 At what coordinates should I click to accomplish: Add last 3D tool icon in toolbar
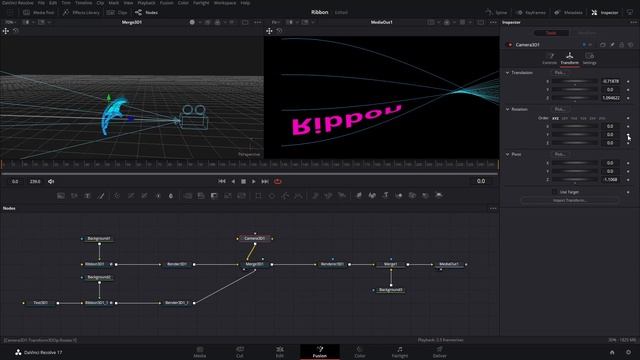pos(439,196)
